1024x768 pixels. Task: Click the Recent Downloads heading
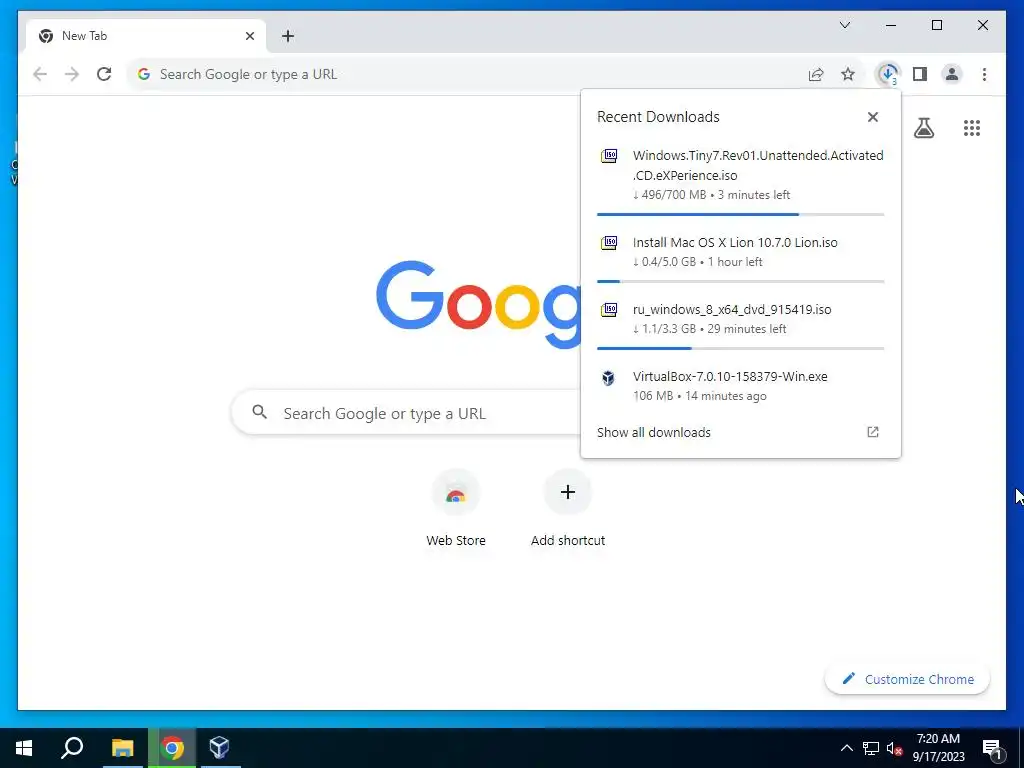point(658,117)
